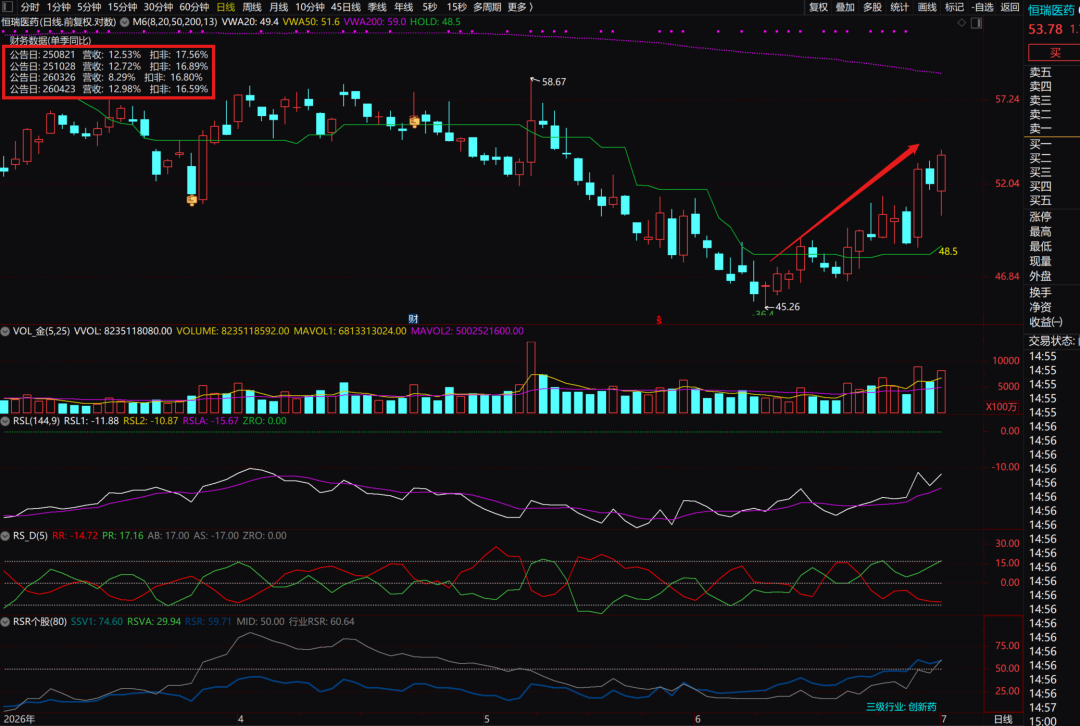Select the 15分钟 period tab

click(122, 7)
